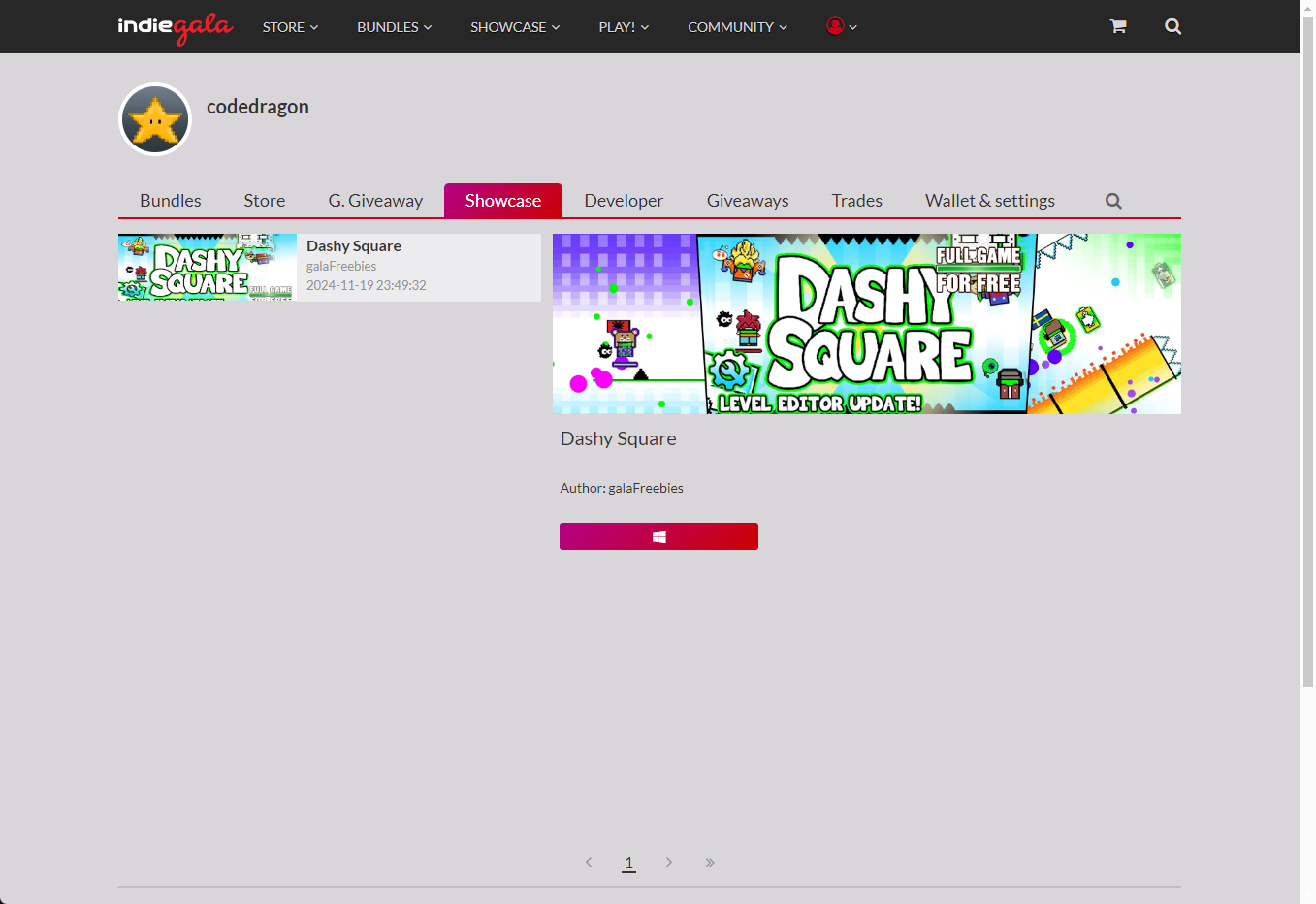The image size is (1316, 904).
Task: Click the search icon in profile tabs
Action: tap(1113, 201)
